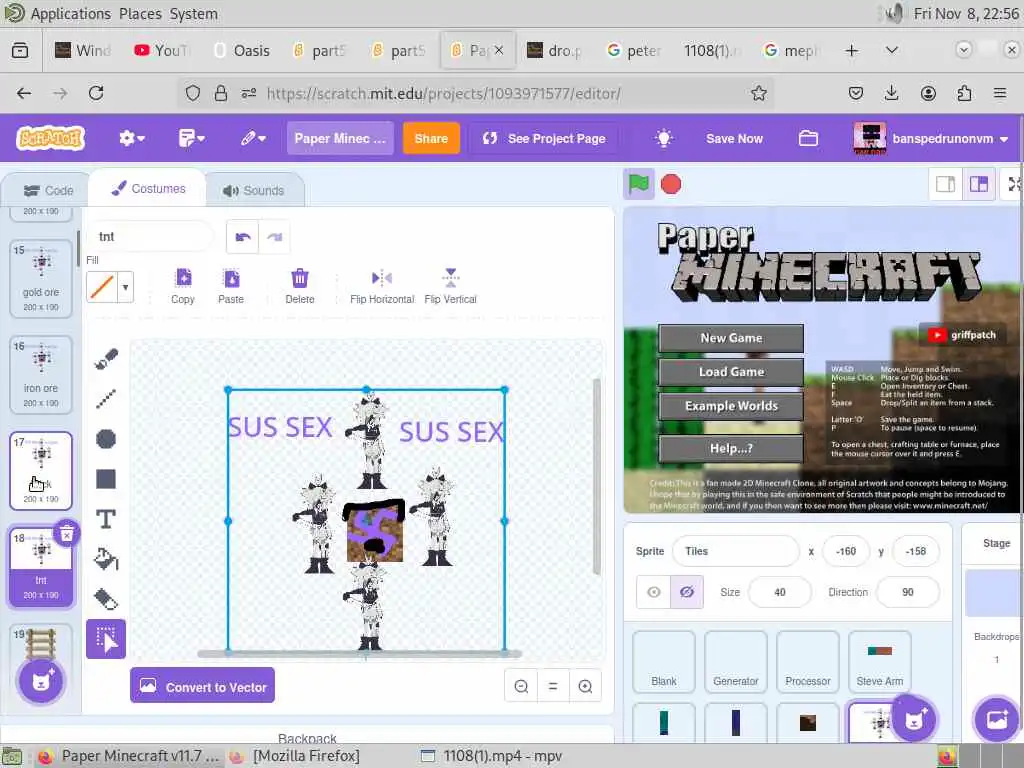Show the sprite with eye icon
The height and width of the screenshot is (768, 1024).
654,592
